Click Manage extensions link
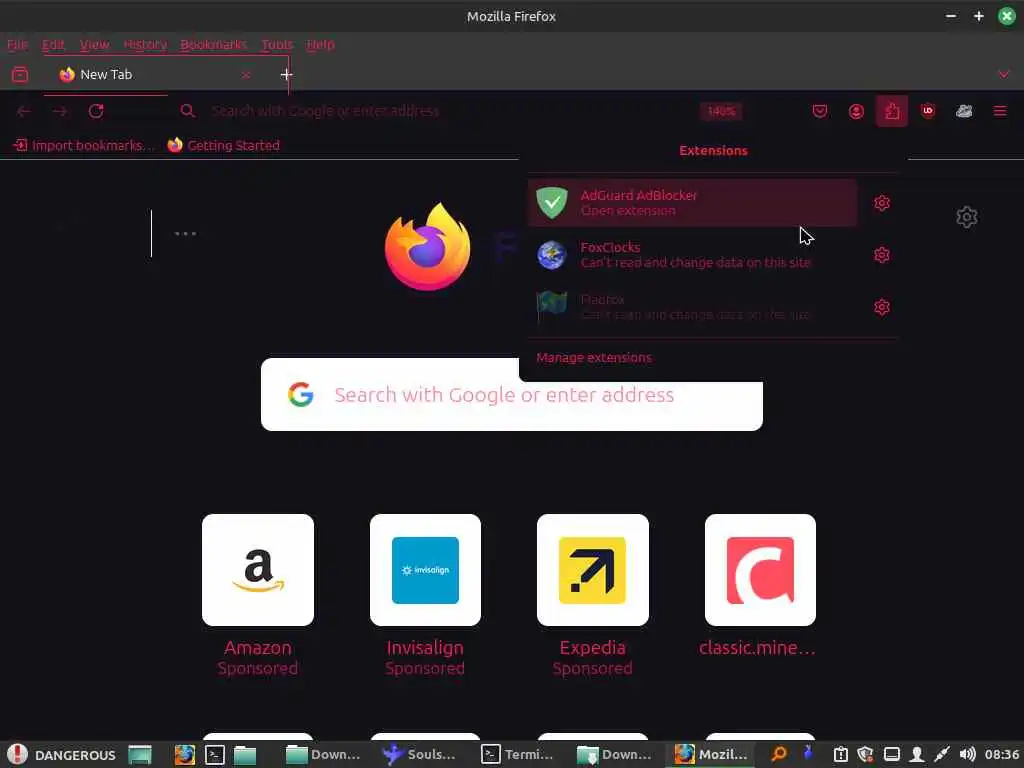Viewport: 1024px width, 768px height. point(594,357)
